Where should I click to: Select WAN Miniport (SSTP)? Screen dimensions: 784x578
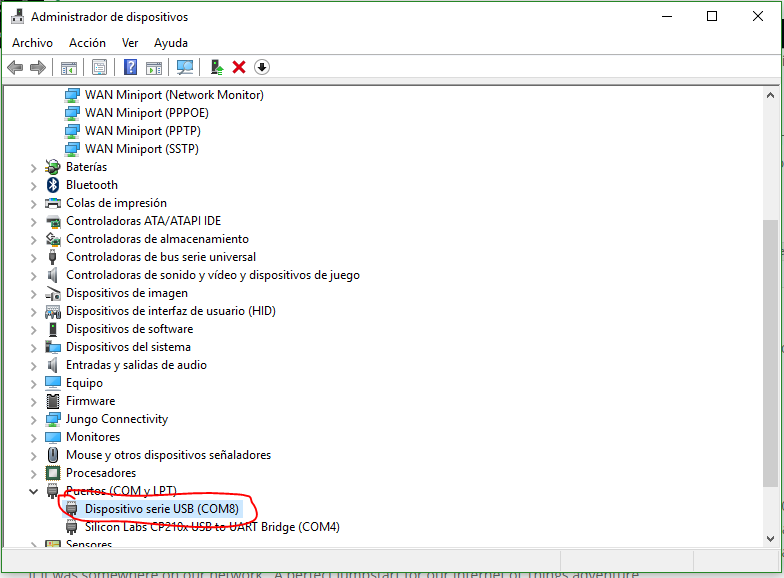(x=142, y=149)
